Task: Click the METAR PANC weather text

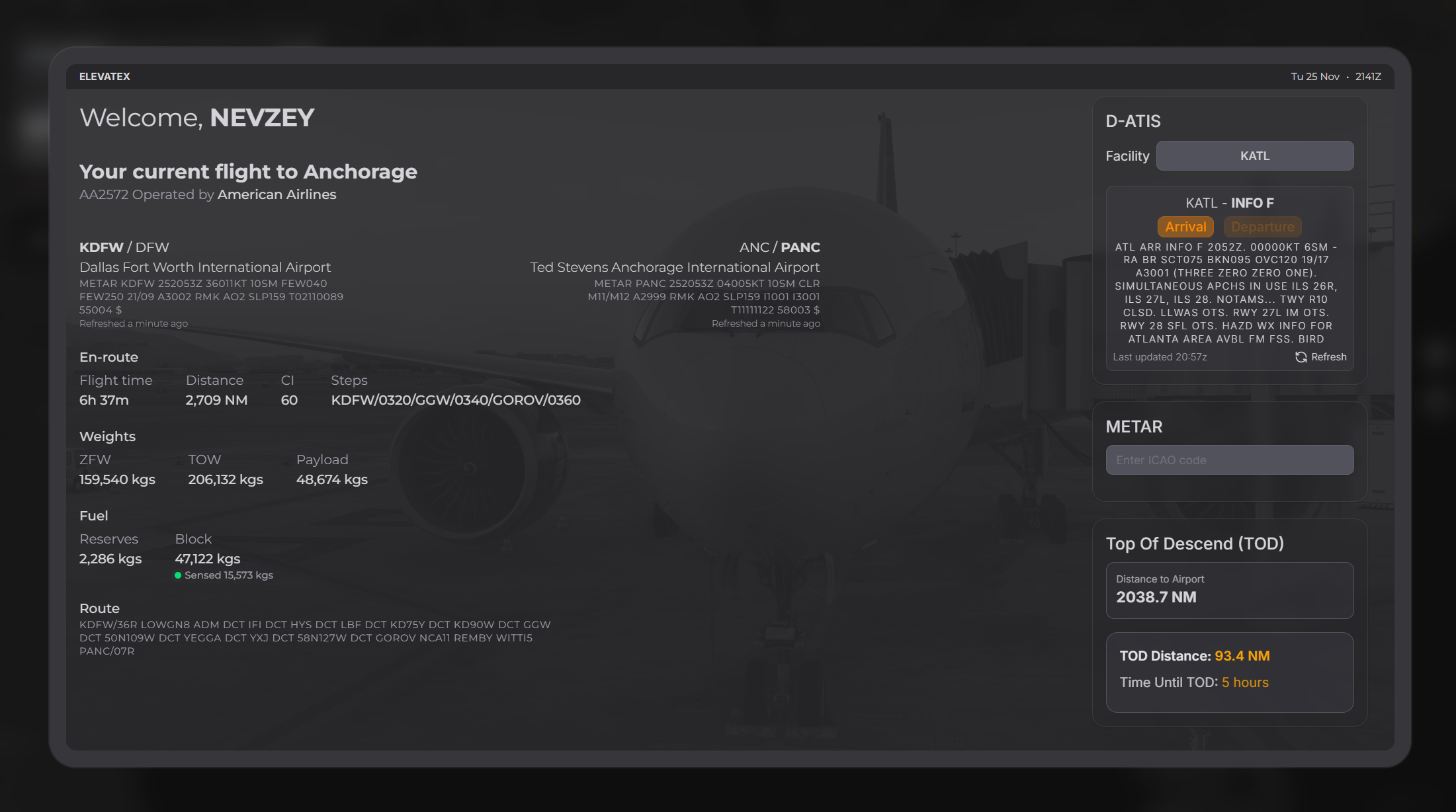Action: [703, 296]
